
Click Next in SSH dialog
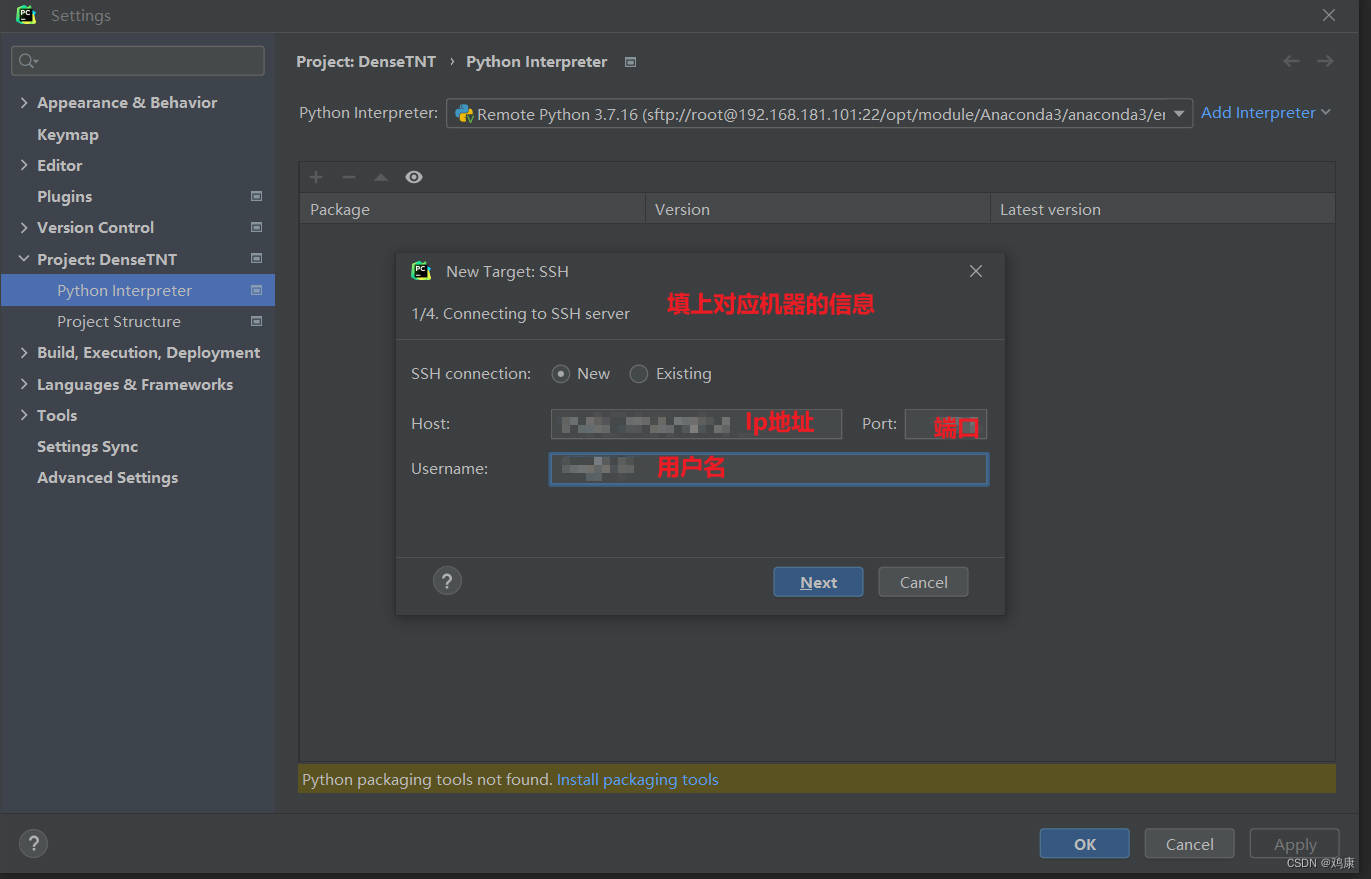point(818,582)
